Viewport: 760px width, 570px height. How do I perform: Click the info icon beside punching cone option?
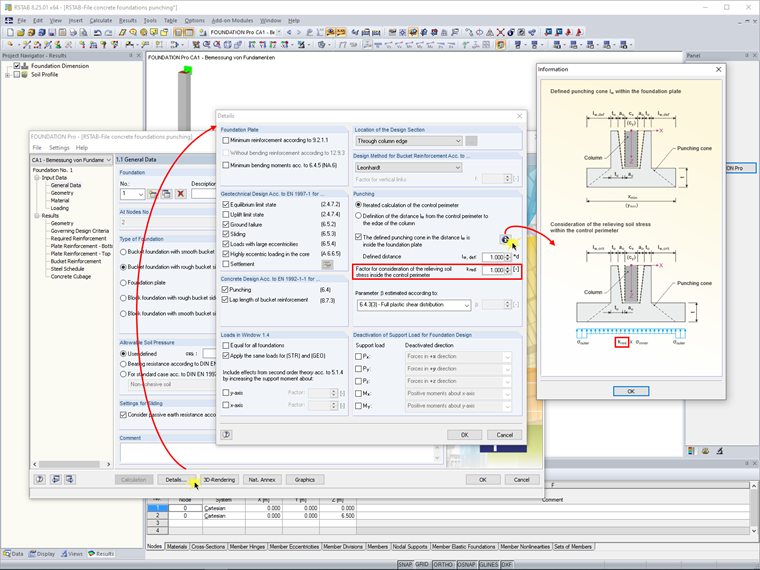(505, 238)
